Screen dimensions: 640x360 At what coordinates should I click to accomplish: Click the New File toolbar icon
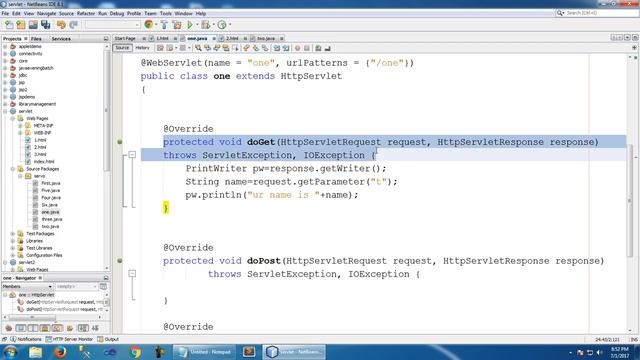9,25
